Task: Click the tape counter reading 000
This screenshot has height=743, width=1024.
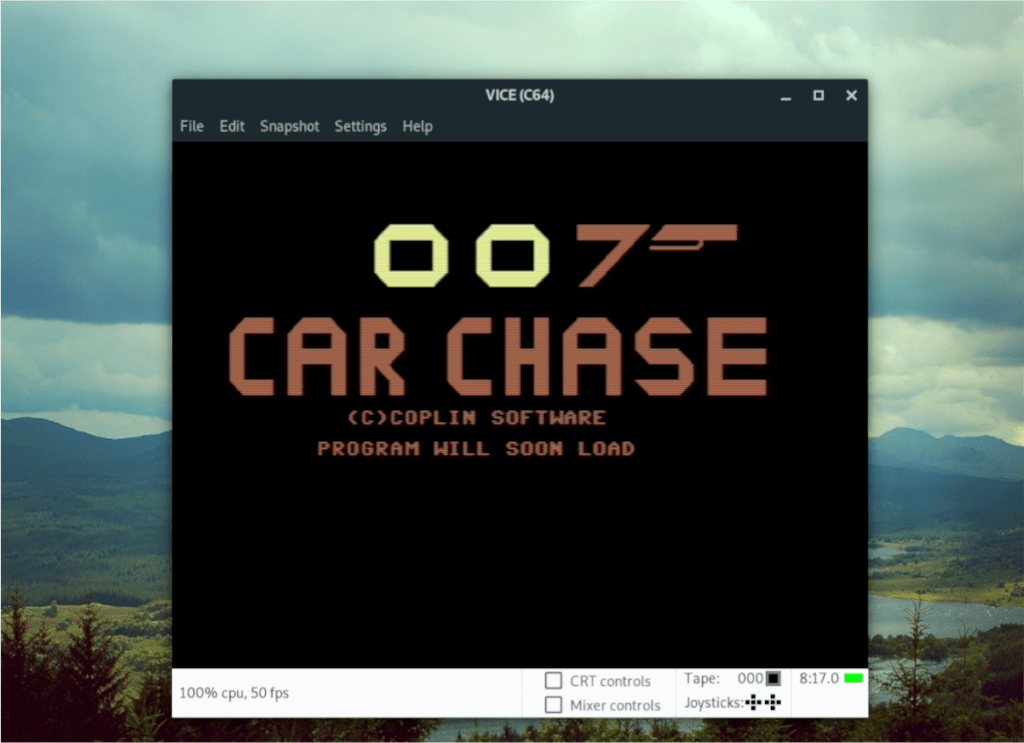Action: tap(751, 678)
